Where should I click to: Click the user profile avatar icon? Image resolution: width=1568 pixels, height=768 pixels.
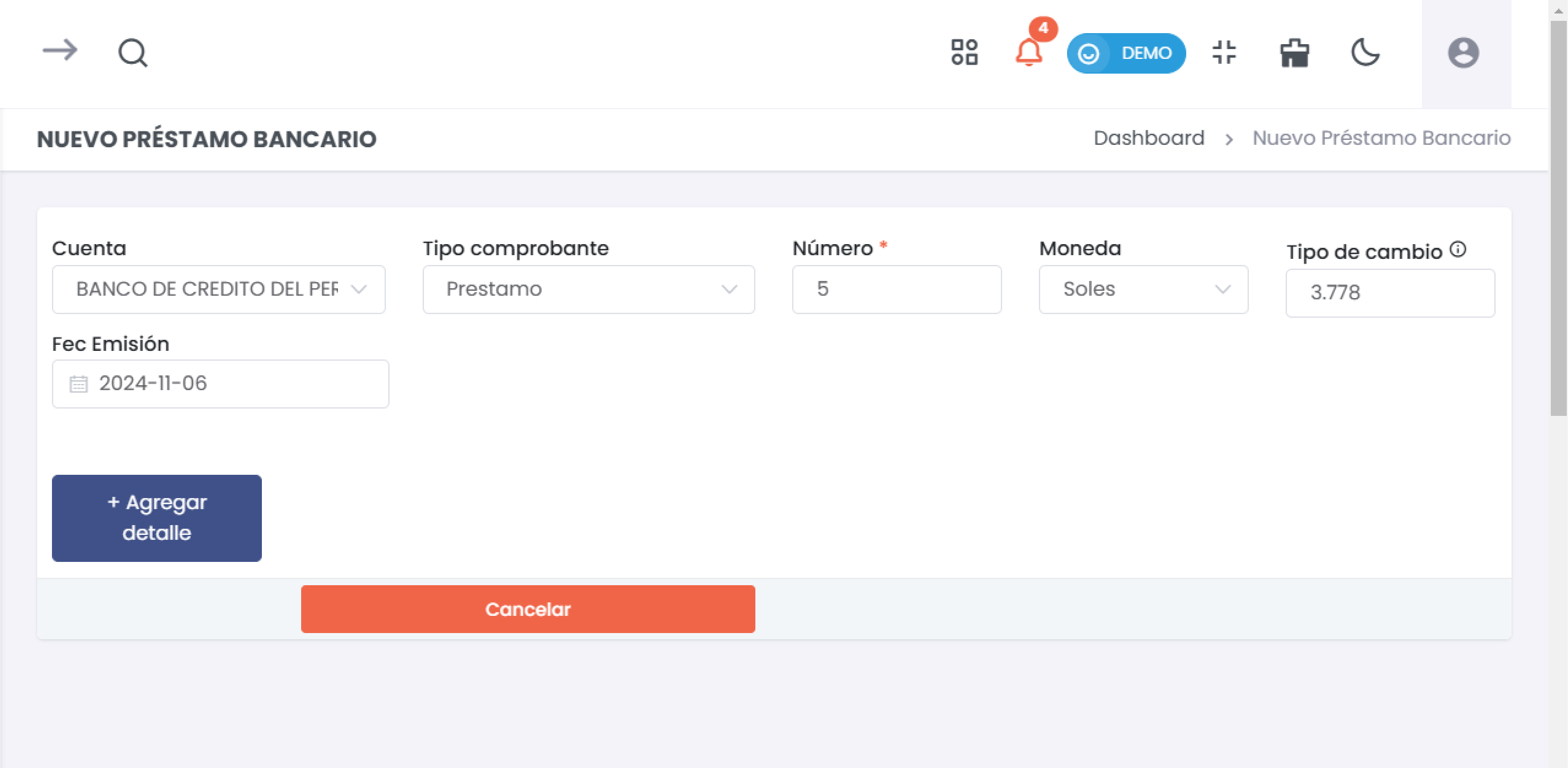tap(1463, 52)
